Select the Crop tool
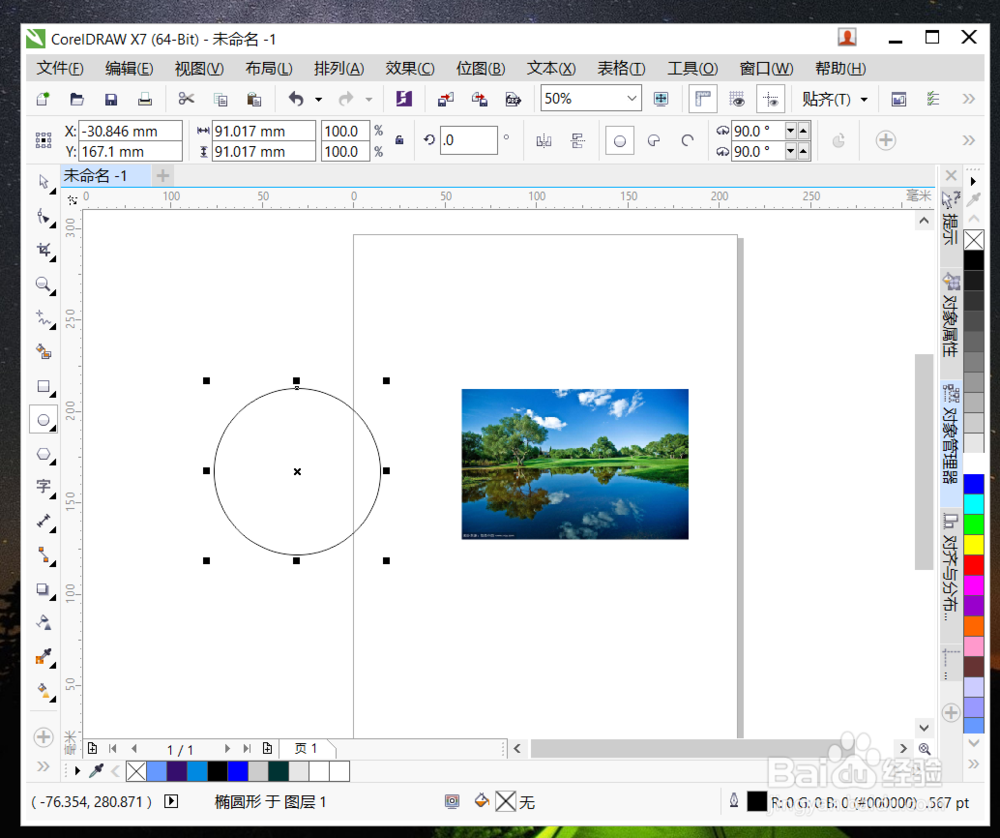The image size is (1000, 838). point(43,250)
